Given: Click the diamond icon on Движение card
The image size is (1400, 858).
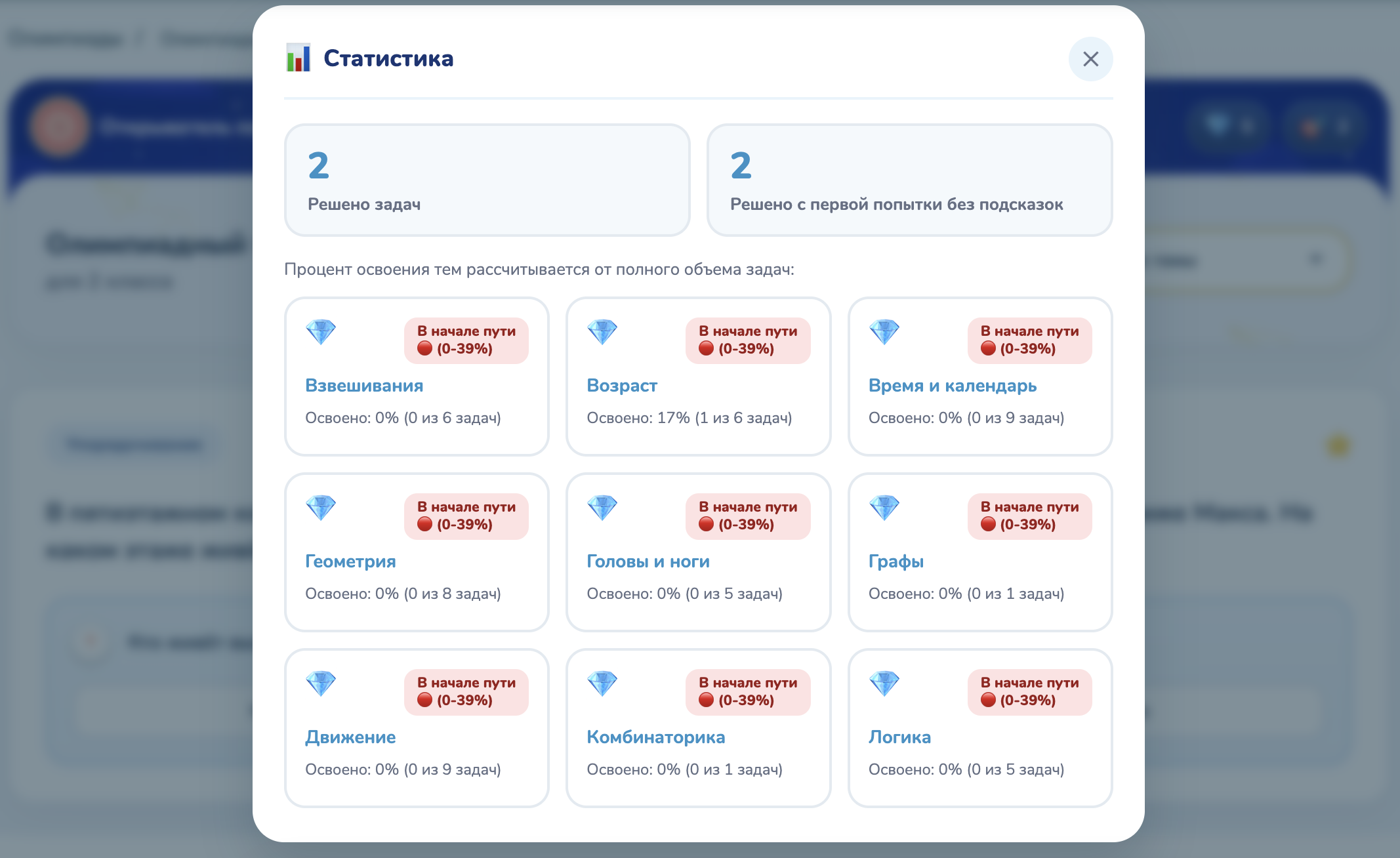Looking at the screenshot, I should point(321,684).
